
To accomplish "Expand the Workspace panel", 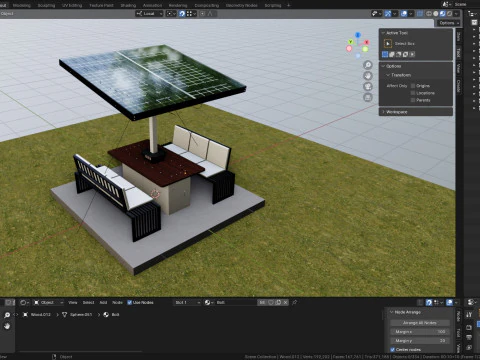I will (x=383, y=112).
